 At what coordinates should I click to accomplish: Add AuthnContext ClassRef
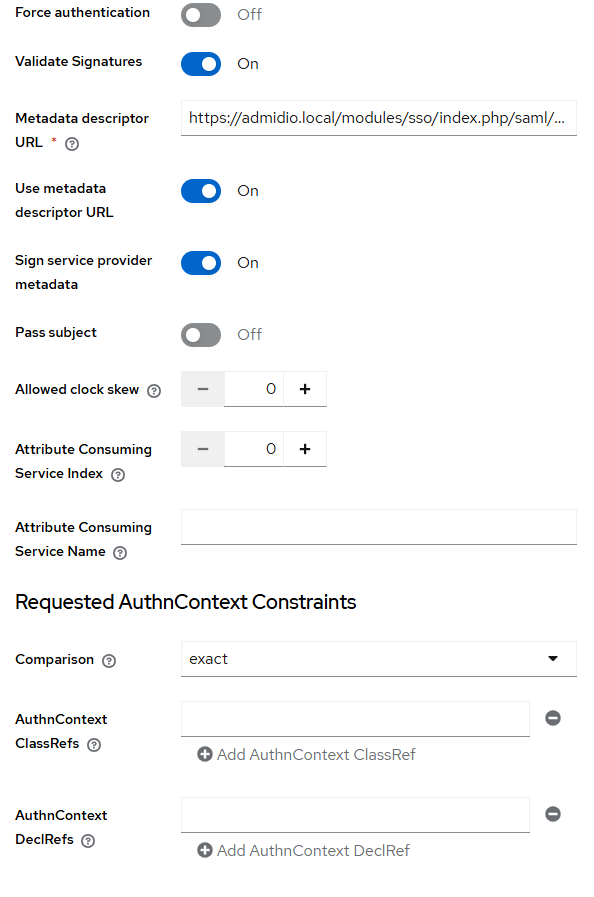[306, 755]
